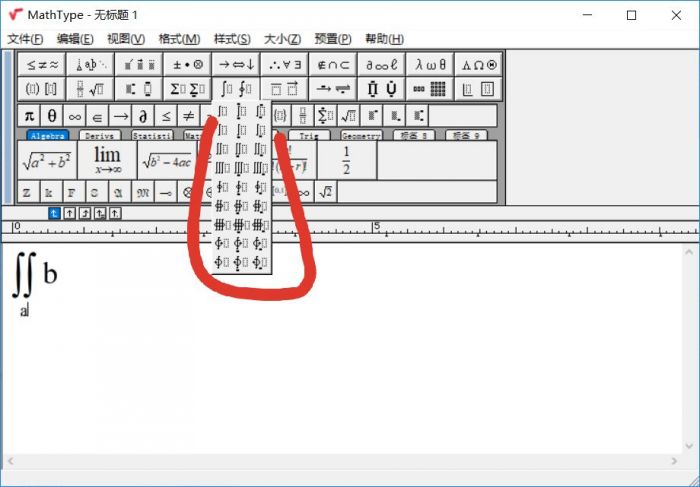
Task: Insert the infinity symbol from small bar
Action: tap(75, 115)
